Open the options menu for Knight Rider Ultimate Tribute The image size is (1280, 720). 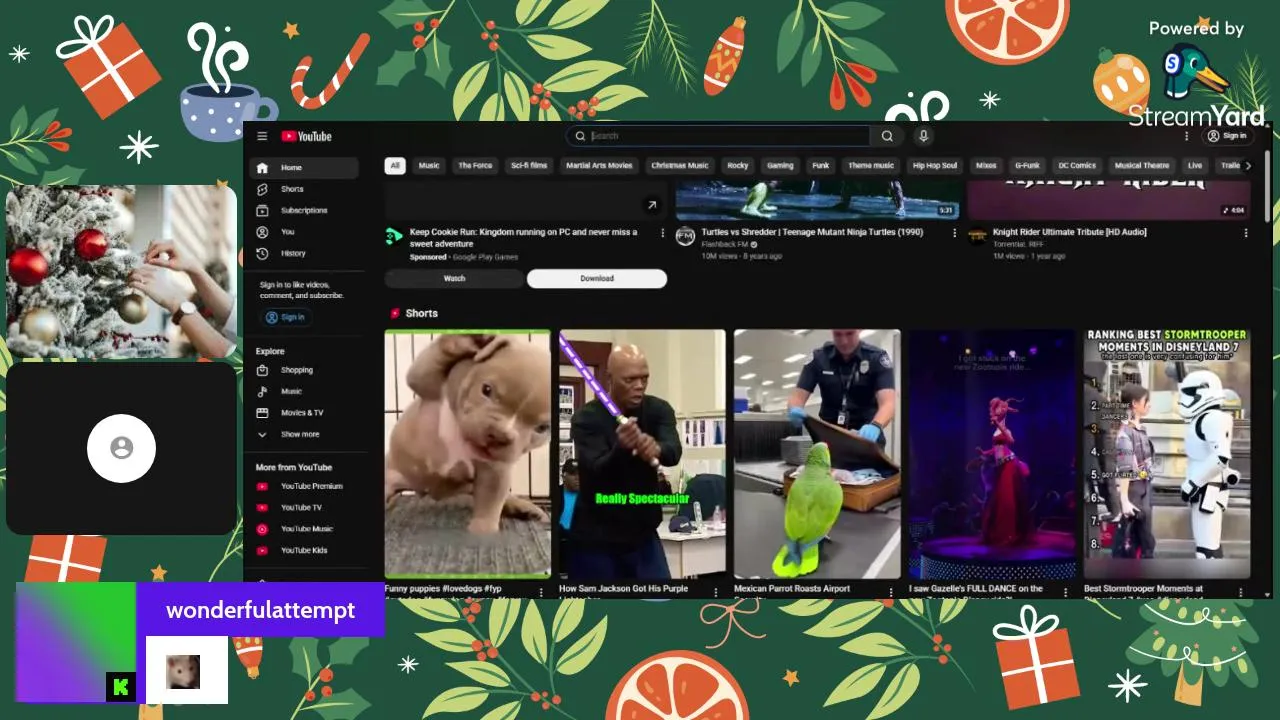(x=1245, y=233)
